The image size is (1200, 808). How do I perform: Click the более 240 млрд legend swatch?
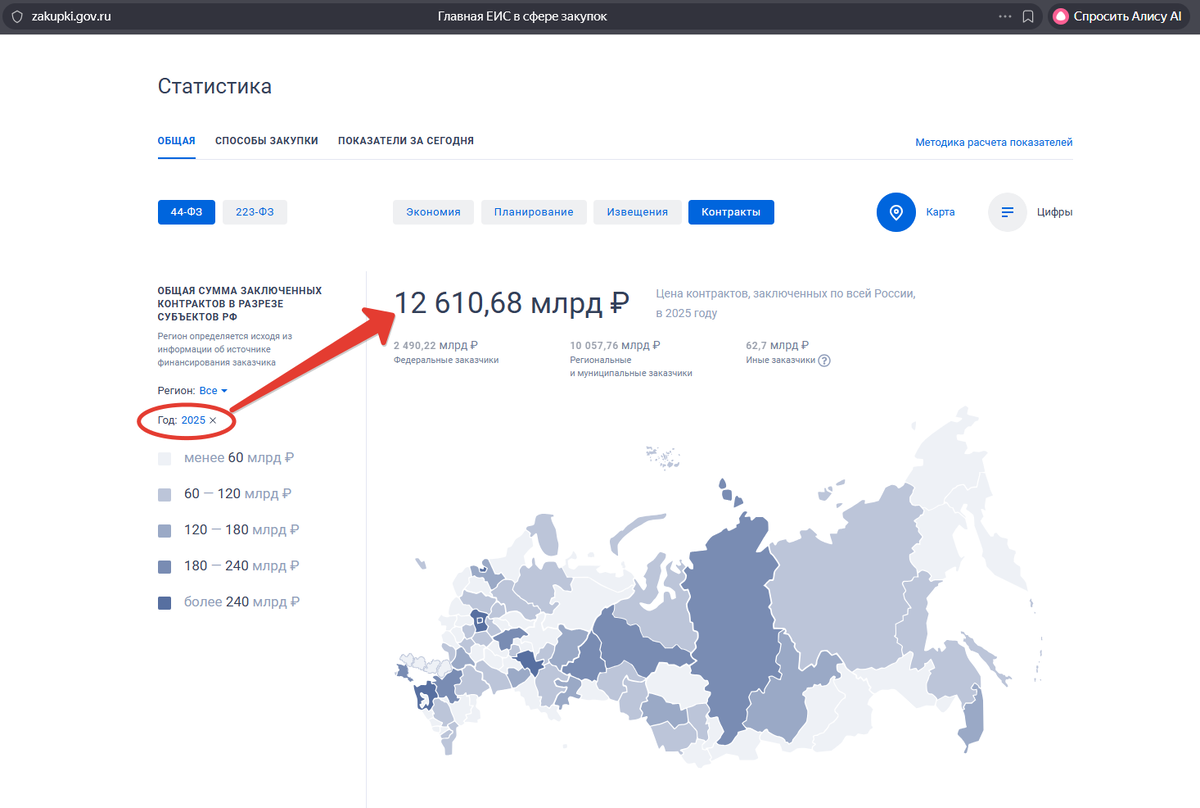(165, 603)
